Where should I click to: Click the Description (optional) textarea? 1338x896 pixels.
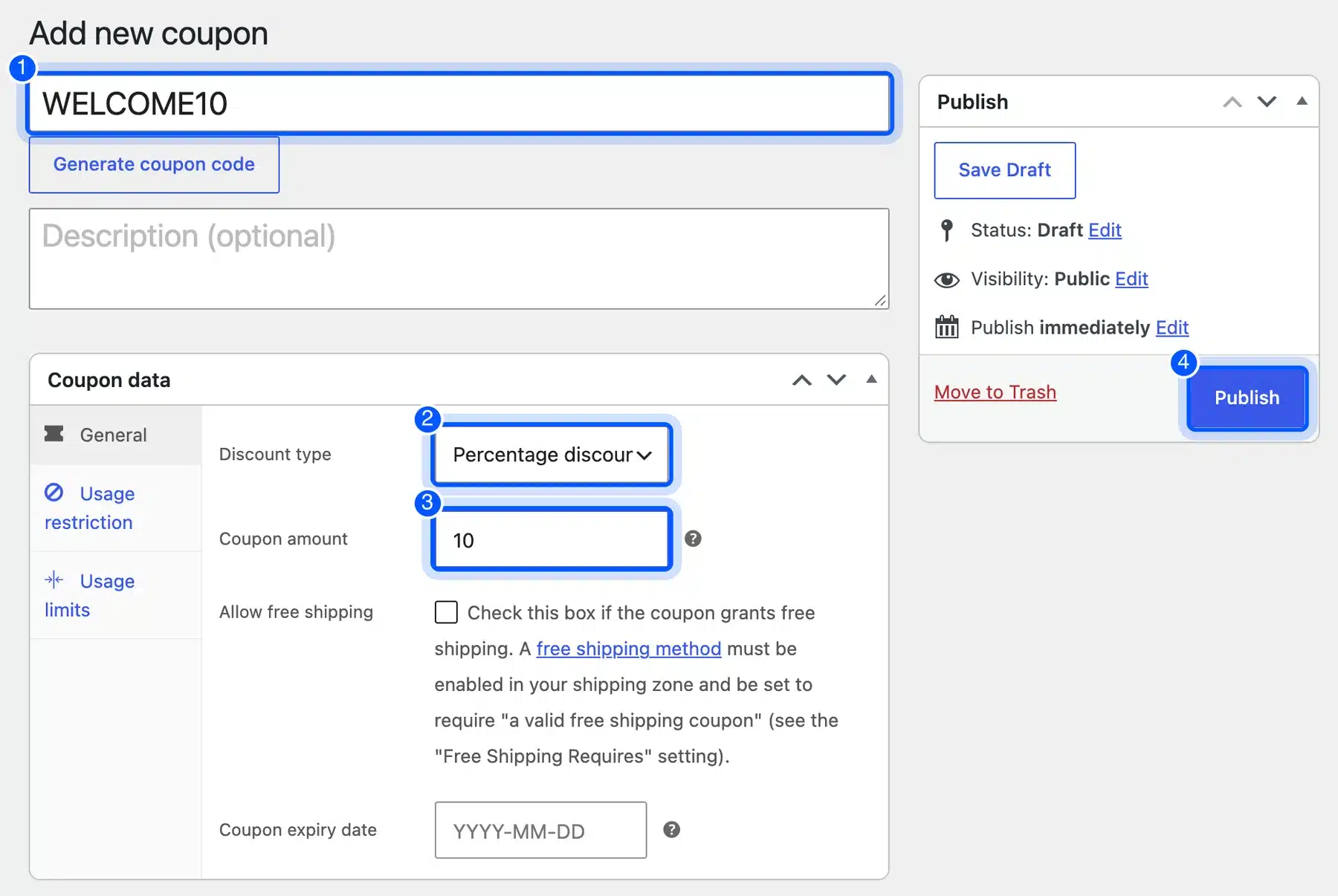[x=459, y=259]
